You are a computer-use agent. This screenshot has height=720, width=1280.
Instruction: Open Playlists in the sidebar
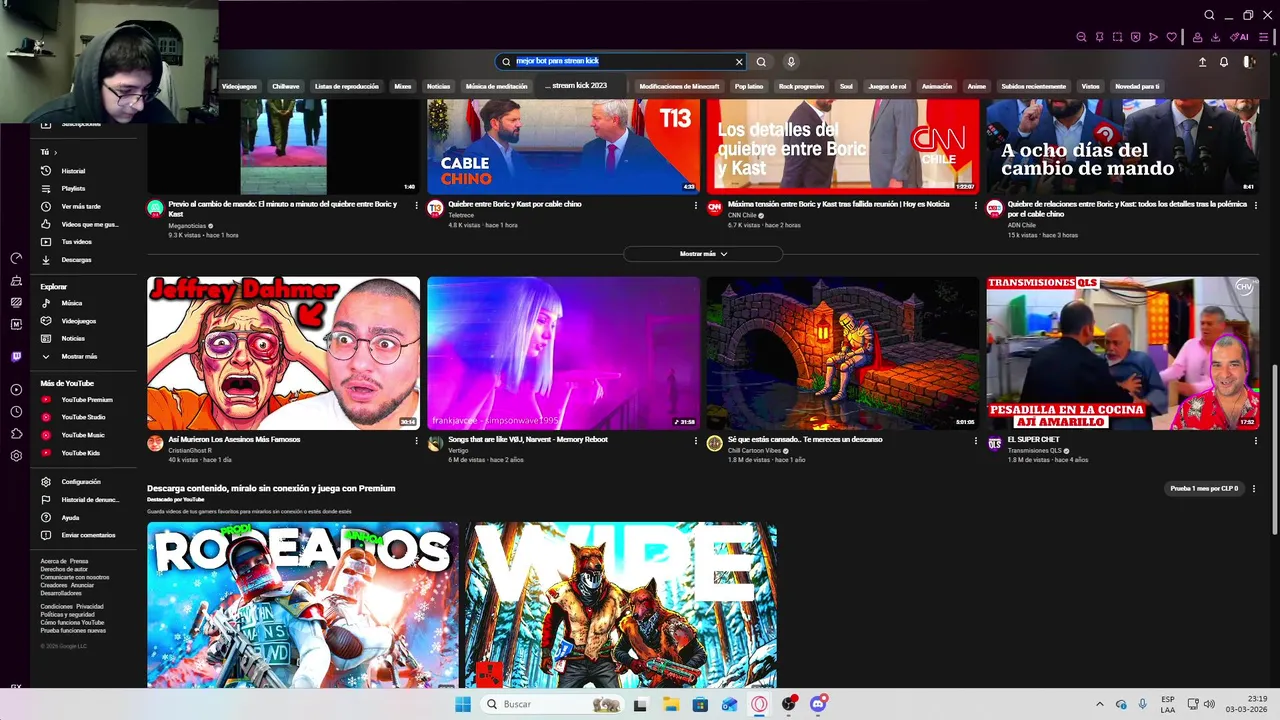click(x=73, y=188)
